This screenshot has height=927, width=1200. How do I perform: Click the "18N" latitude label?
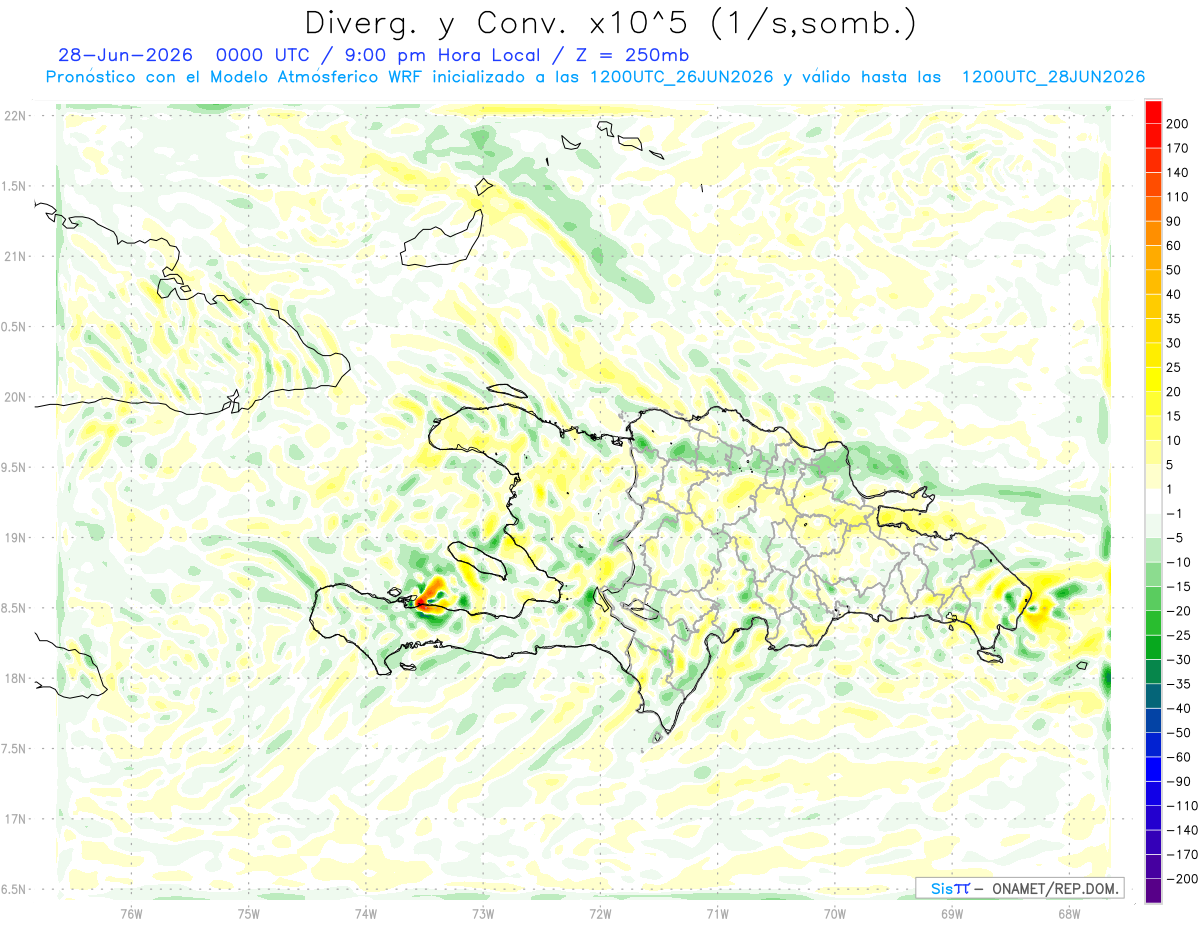coord(15,678)
